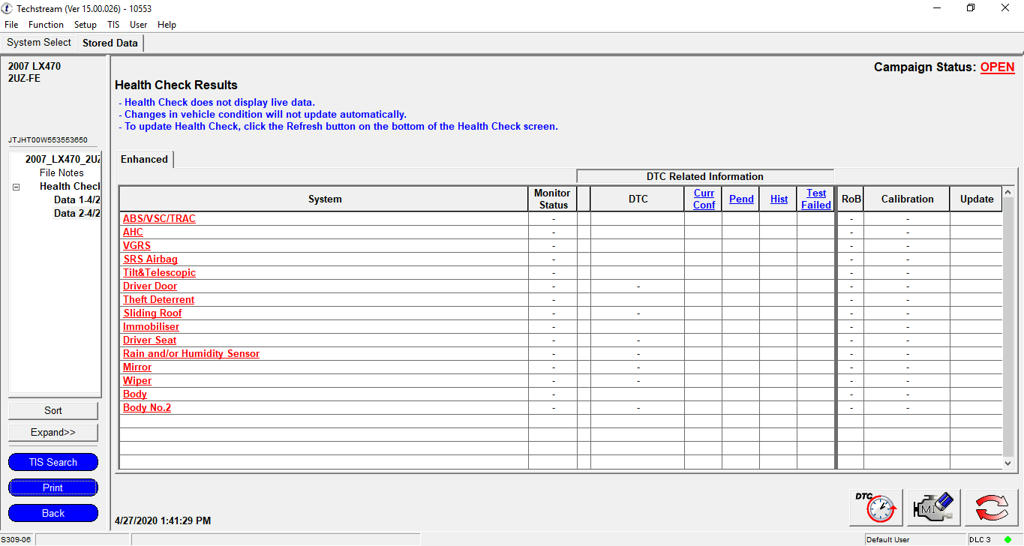
Task: Open the ABS/VSC/TRAC system link
Action: [159, 219]
